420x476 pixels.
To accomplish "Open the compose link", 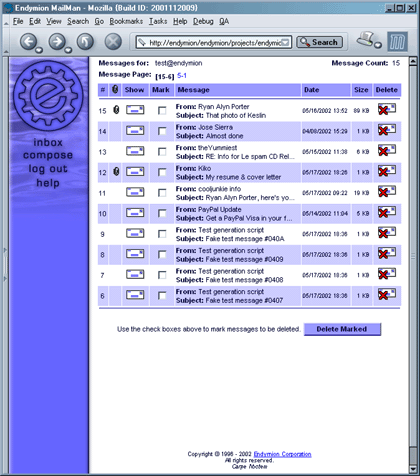I will pos(48,155).
